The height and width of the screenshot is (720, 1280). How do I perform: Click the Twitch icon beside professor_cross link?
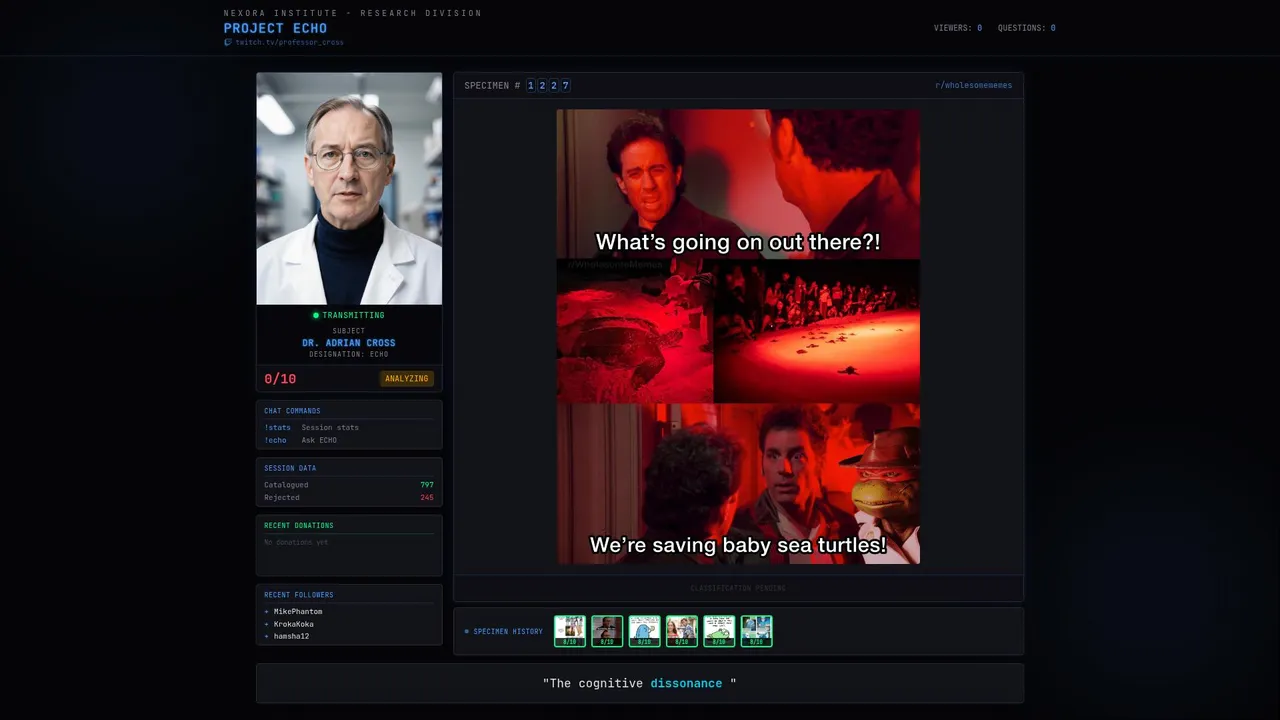[x=228, y=42]
